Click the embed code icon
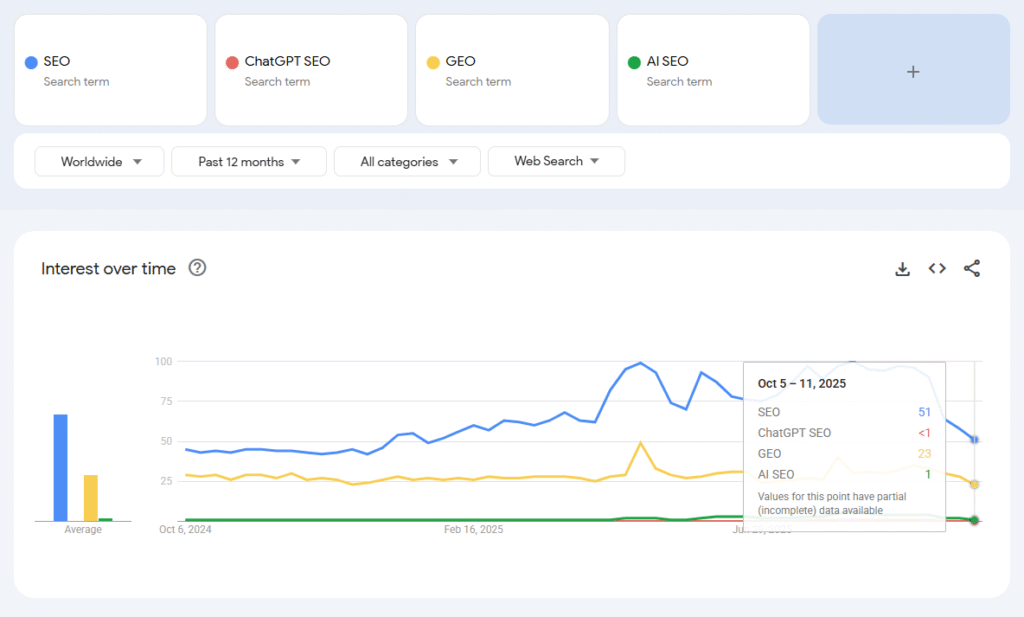Viewport: 1024px width, 617px height. point(937,268)
